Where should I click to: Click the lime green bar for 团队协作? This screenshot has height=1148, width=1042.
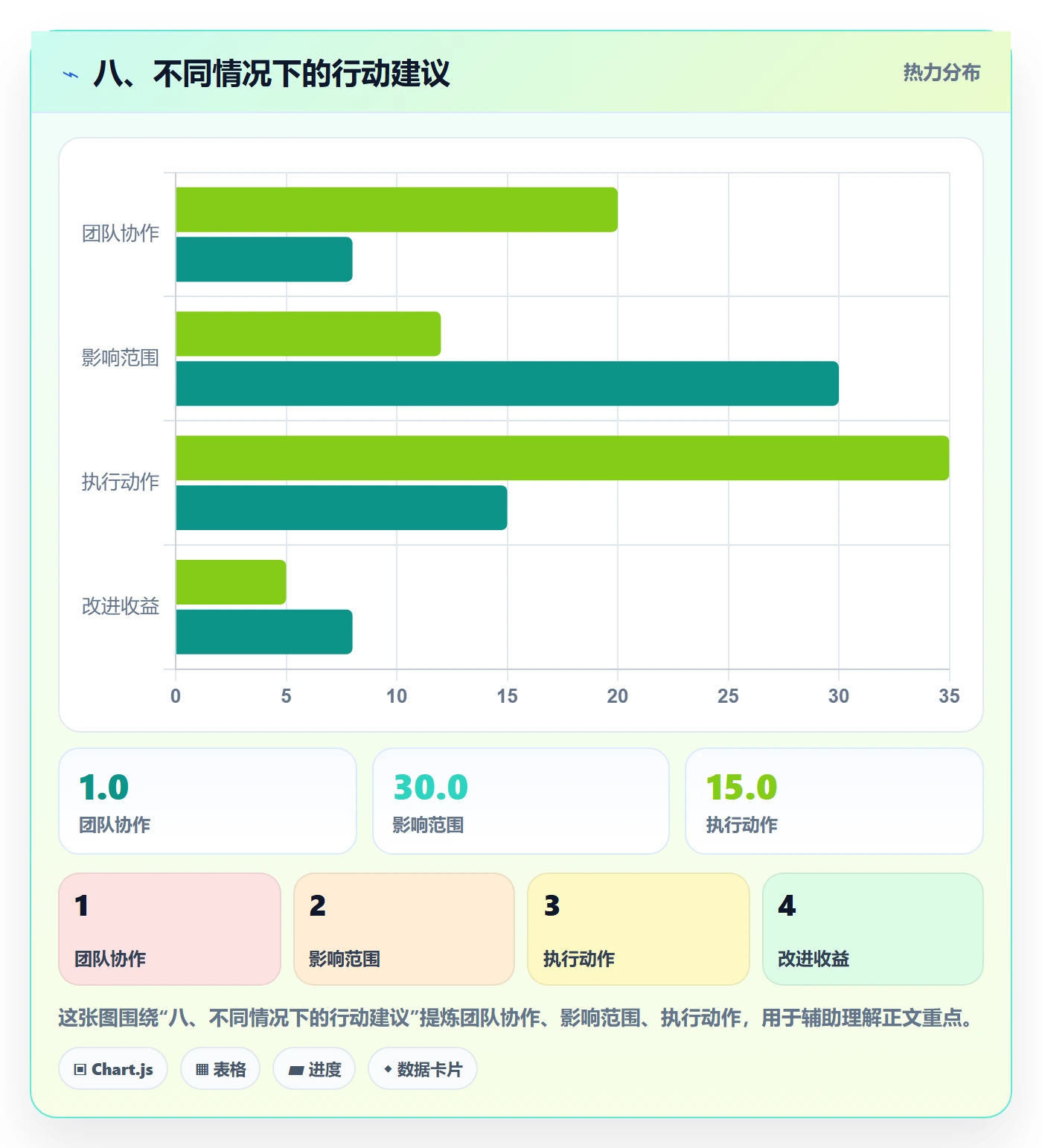397,210
